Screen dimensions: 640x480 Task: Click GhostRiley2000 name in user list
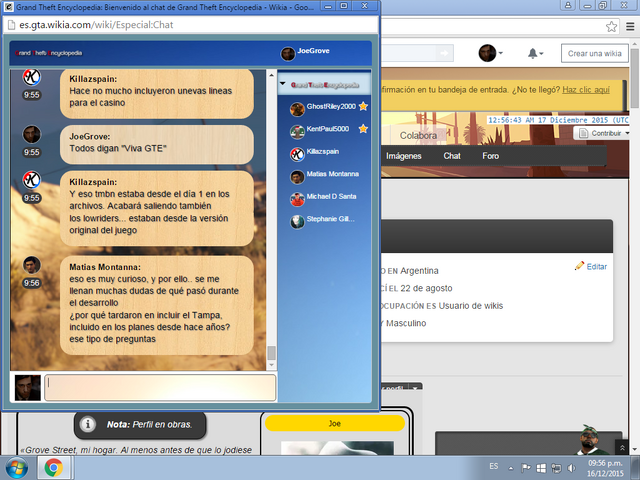331,107
